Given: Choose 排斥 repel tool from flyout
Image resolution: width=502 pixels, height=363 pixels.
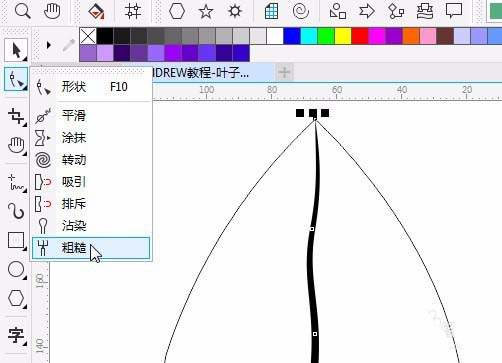Looking at the screenshot, I should 91,204.
